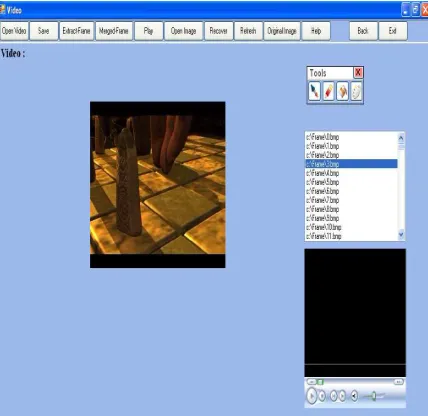Image resolution: width=428 pixels, height=416 pixels.
Task: Select c:\Frame\8.bmp in the frame list
Action: click(x=351, y=209)
